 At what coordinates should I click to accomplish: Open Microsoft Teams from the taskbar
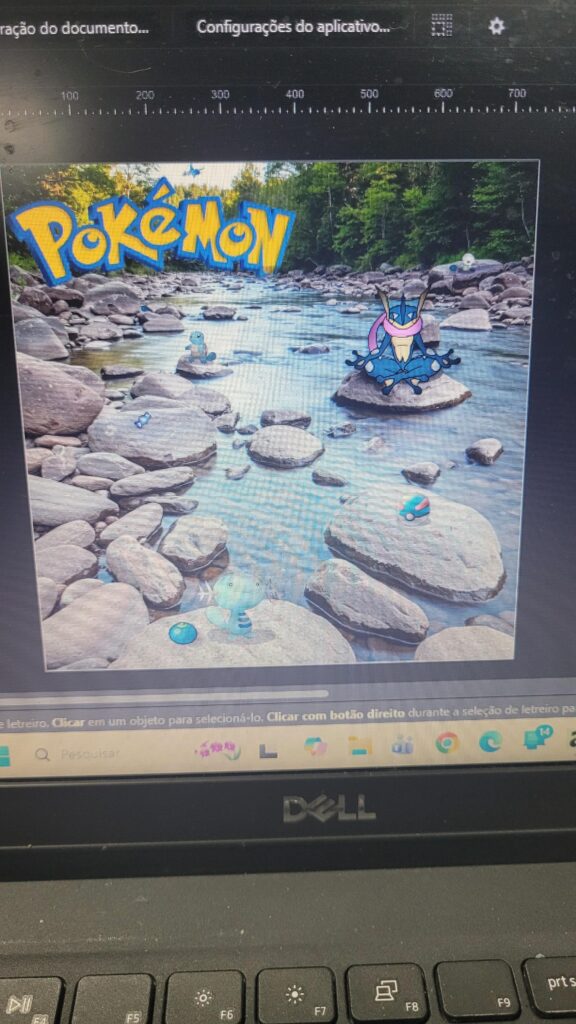pos(403,744)
